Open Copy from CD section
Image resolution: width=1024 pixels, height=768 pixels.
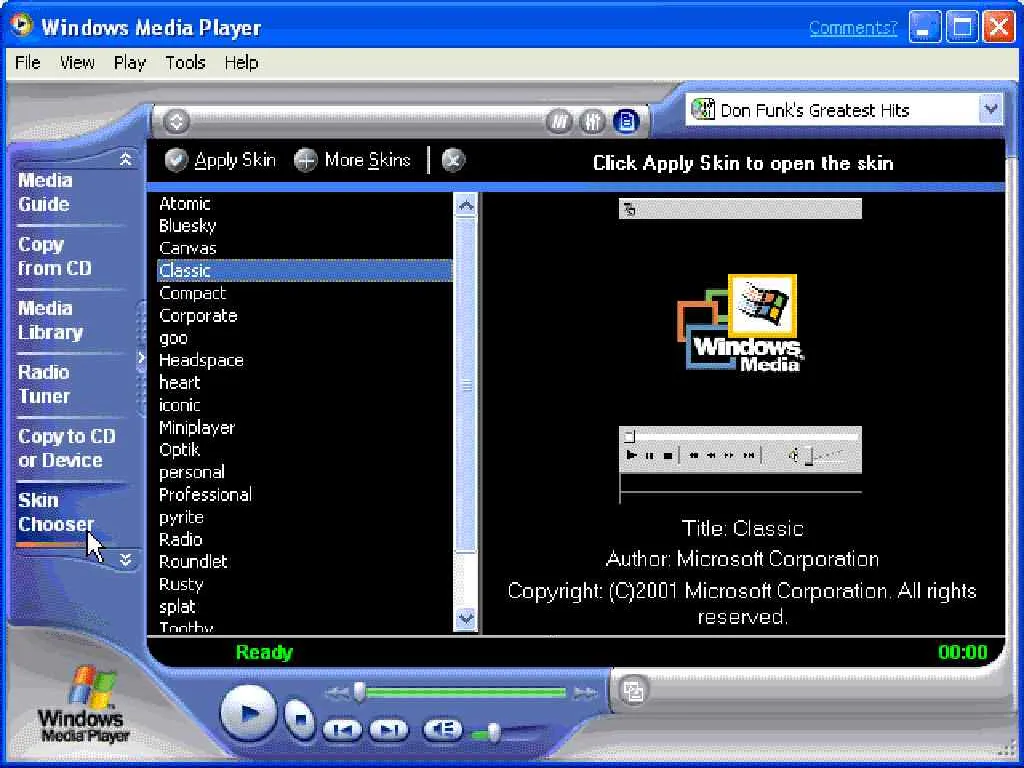point(55,256)
